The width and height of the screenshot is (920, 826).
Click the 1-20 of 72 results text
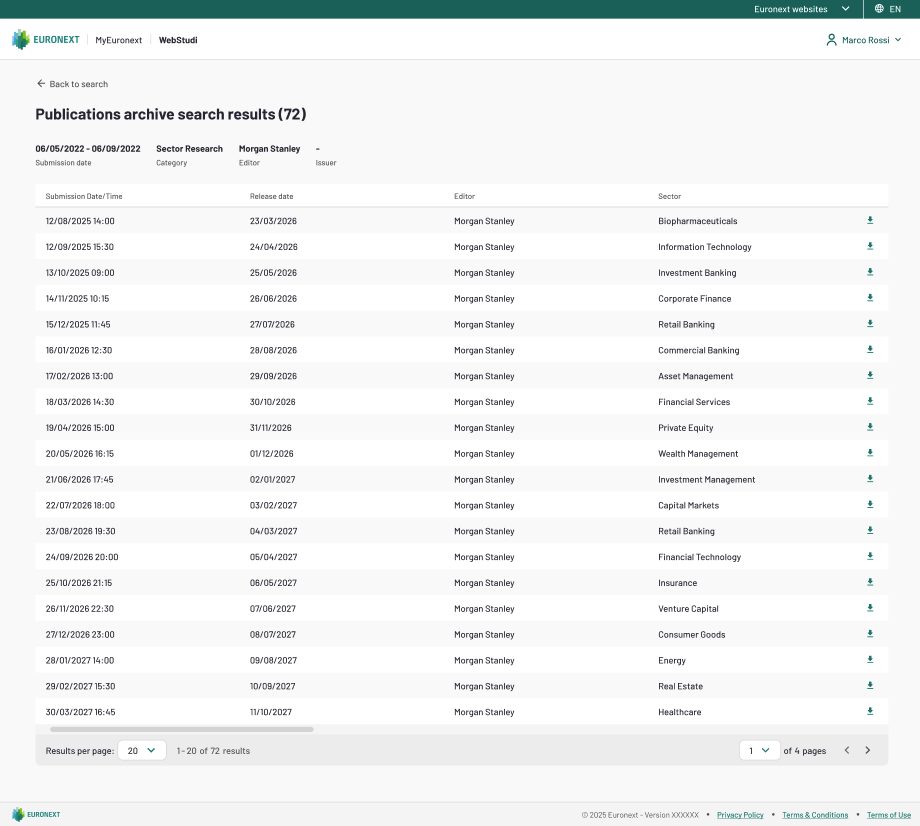pos(213,750)
